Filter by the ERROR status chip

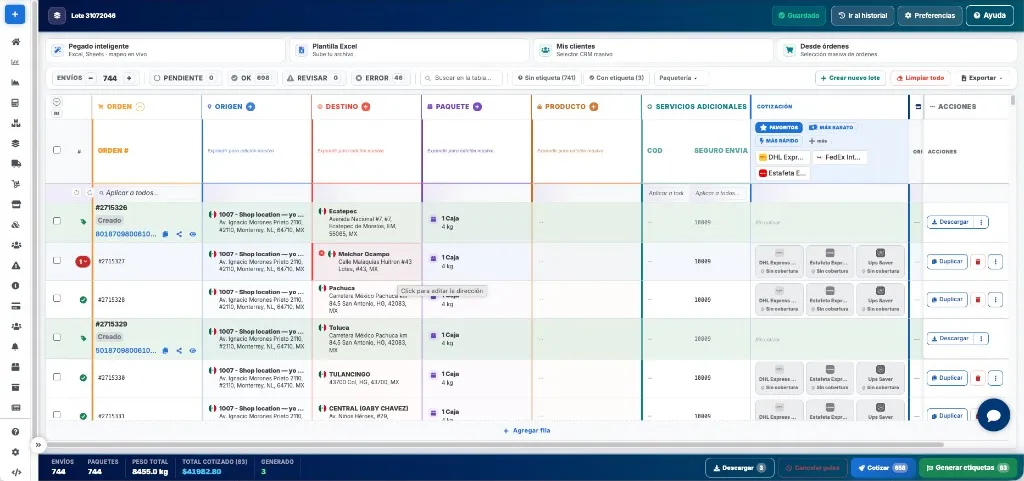pos(381,78)
